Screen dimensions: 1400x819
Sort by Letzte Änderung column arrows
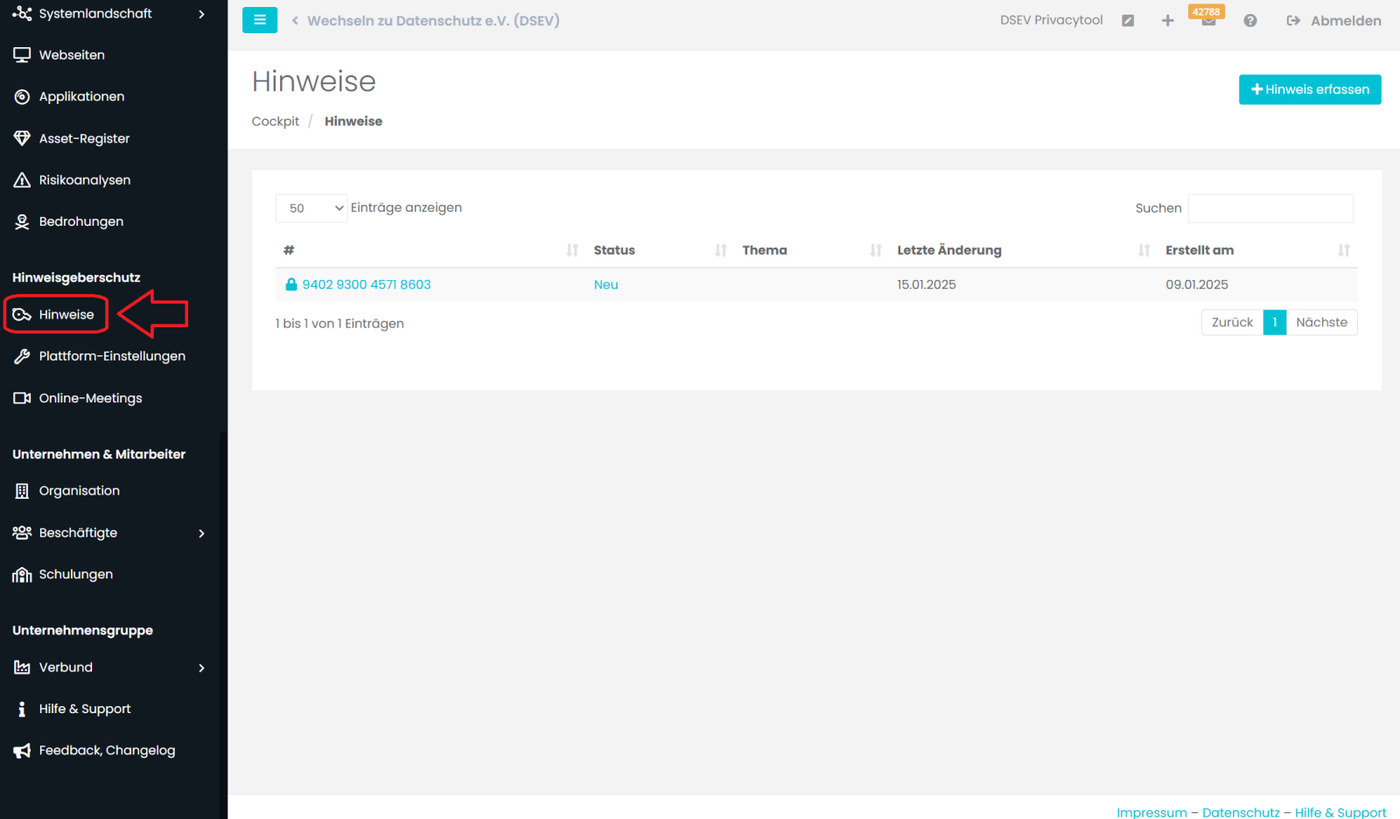(x=1144, y=250)
